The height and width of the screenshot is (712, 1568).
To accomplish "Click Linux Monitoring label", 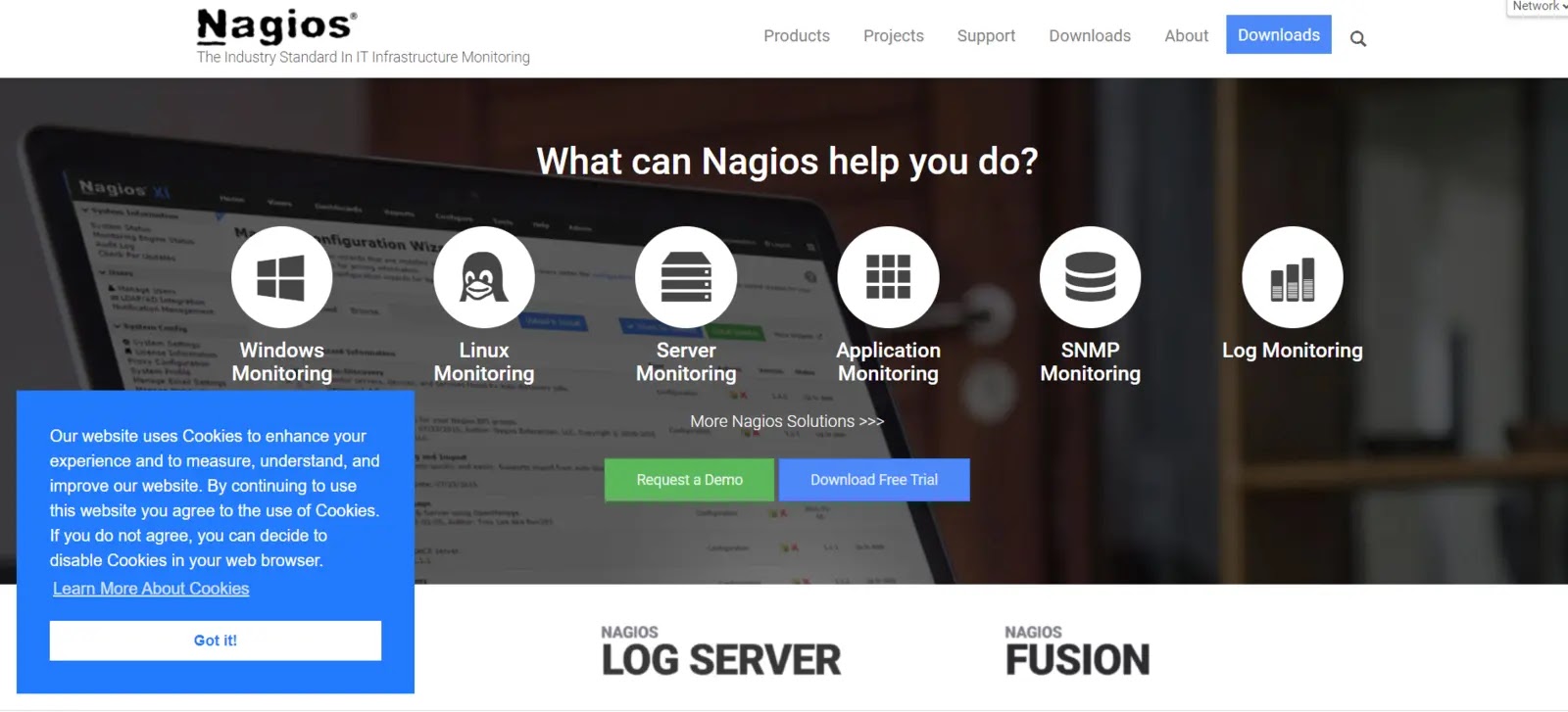I will (x=484, y=361).
